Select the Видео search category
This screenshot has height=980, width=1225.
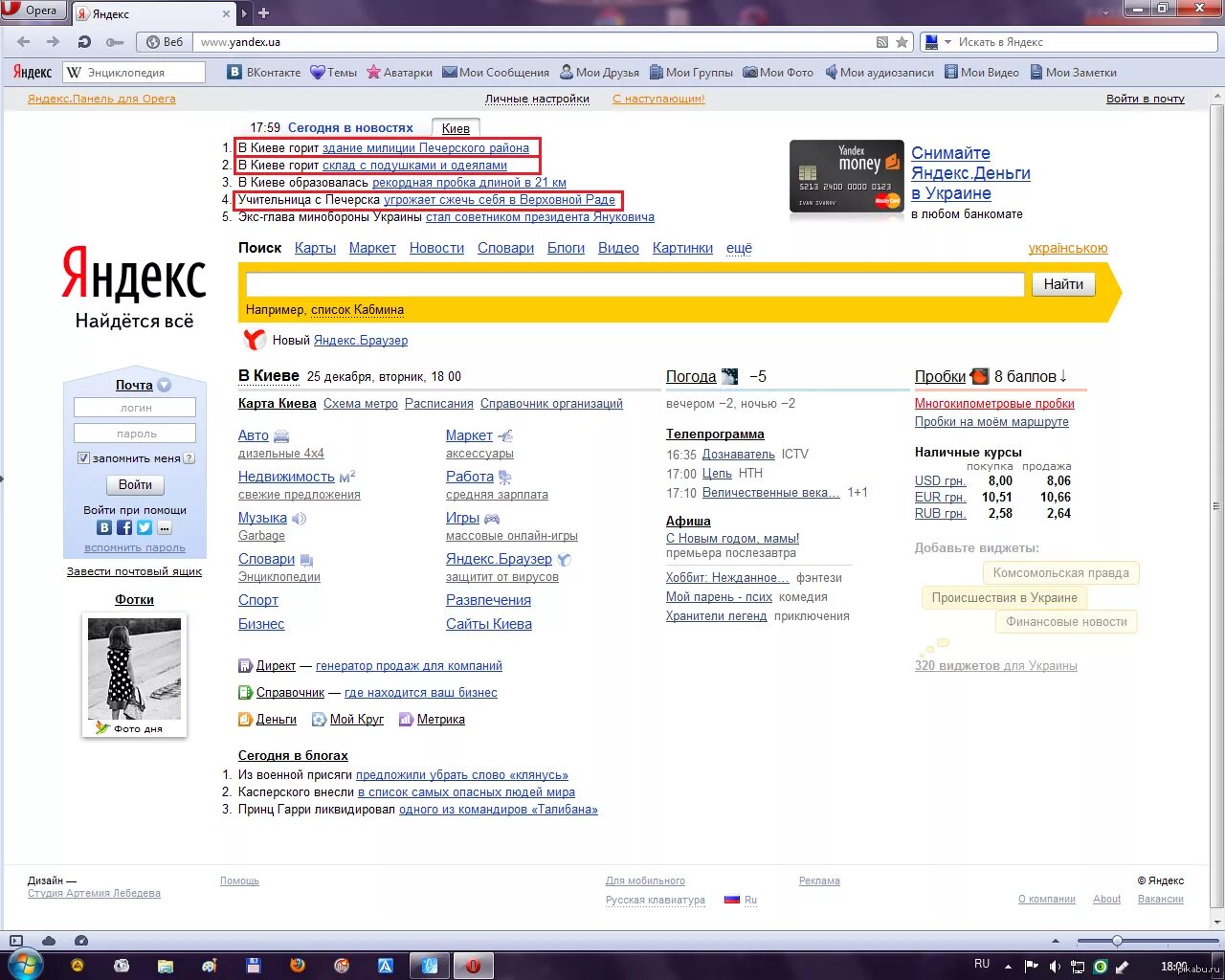(618, 248)
